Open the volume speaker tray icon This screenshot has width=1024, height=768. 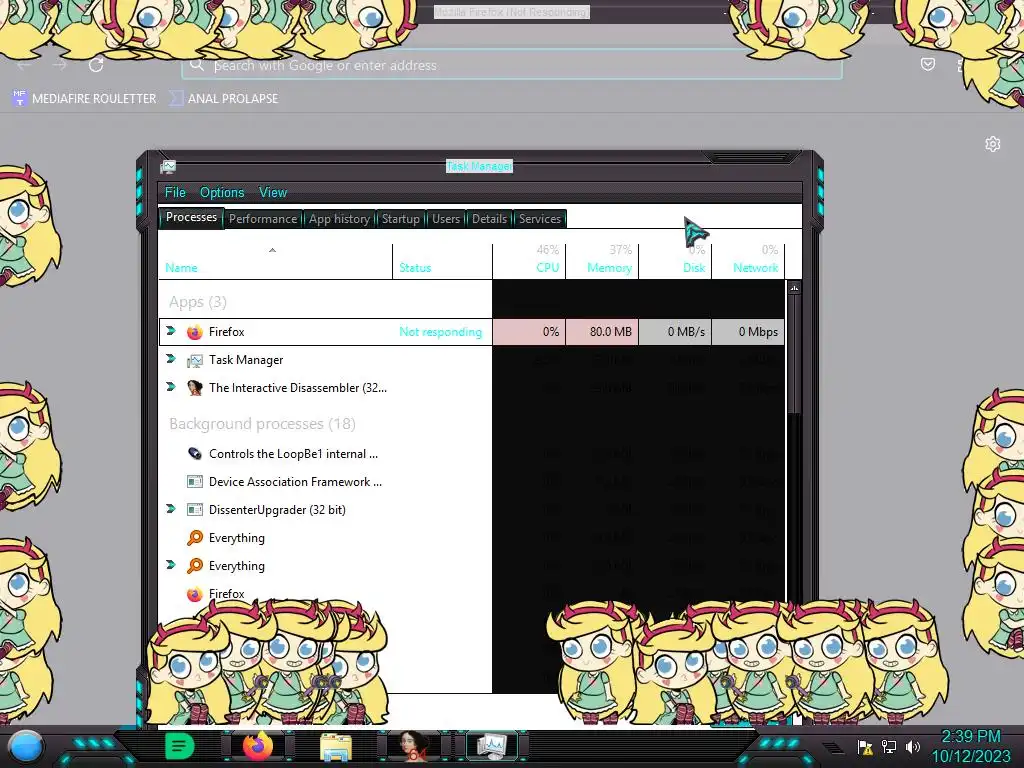912,746
